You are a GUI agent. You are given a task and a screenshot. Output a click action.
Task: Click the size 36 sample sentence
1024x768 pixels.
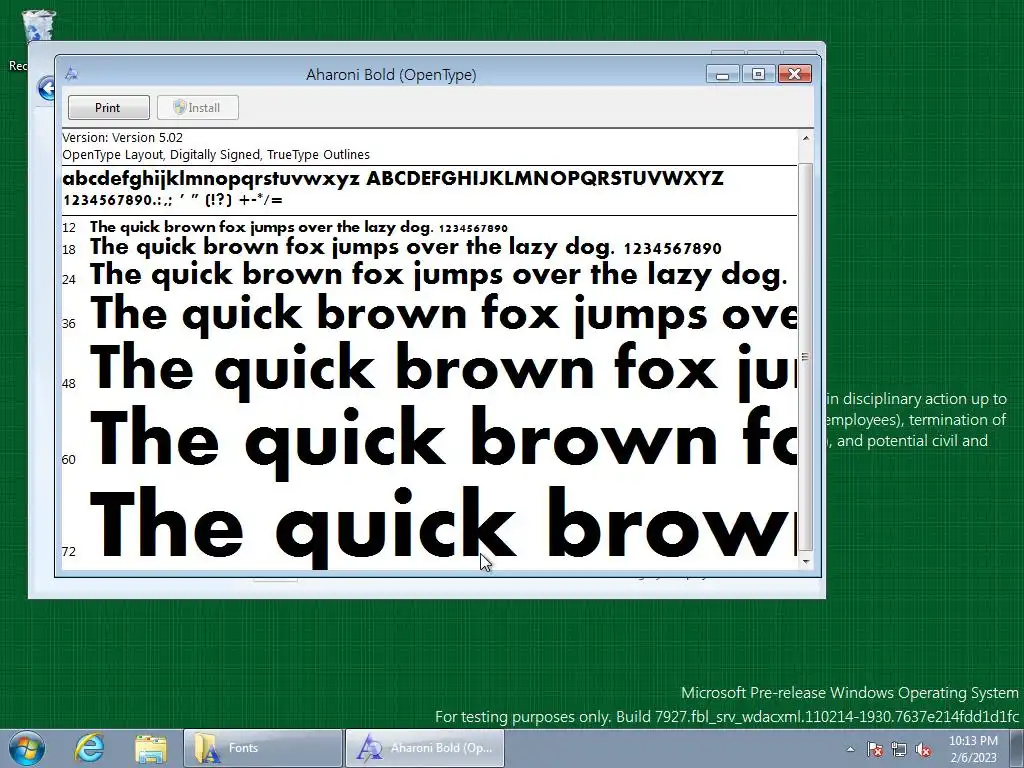(x=443, y=314)
